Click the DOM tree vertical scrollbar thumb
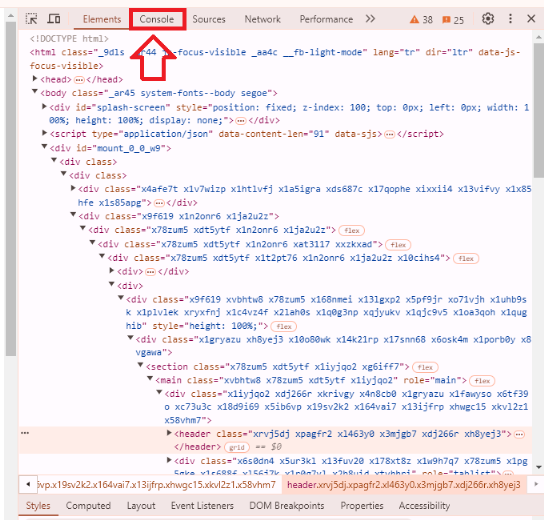Viewport: 544px width, 520px height. tap(538, 110)
